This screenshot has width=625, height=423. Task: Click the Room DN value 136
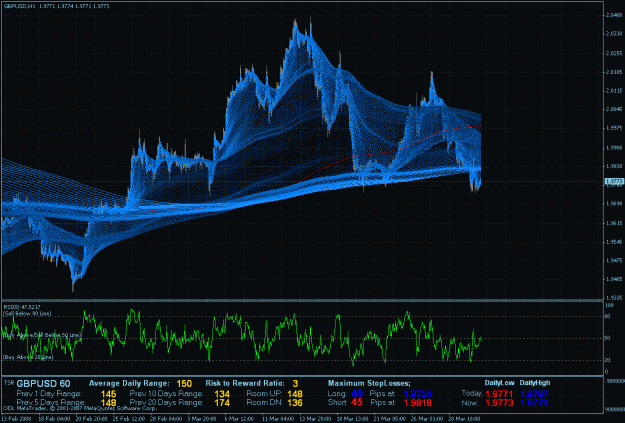coord(295,403)
